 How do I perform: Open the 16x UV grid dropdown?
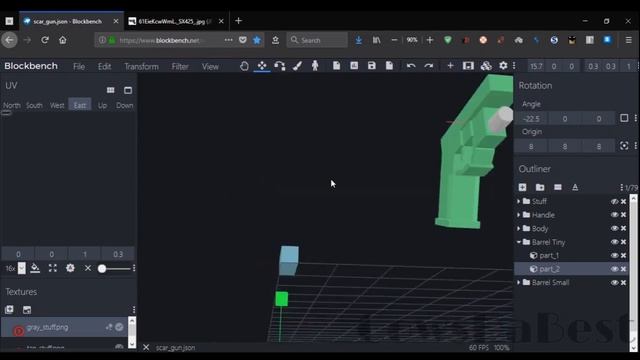point(22,268)
